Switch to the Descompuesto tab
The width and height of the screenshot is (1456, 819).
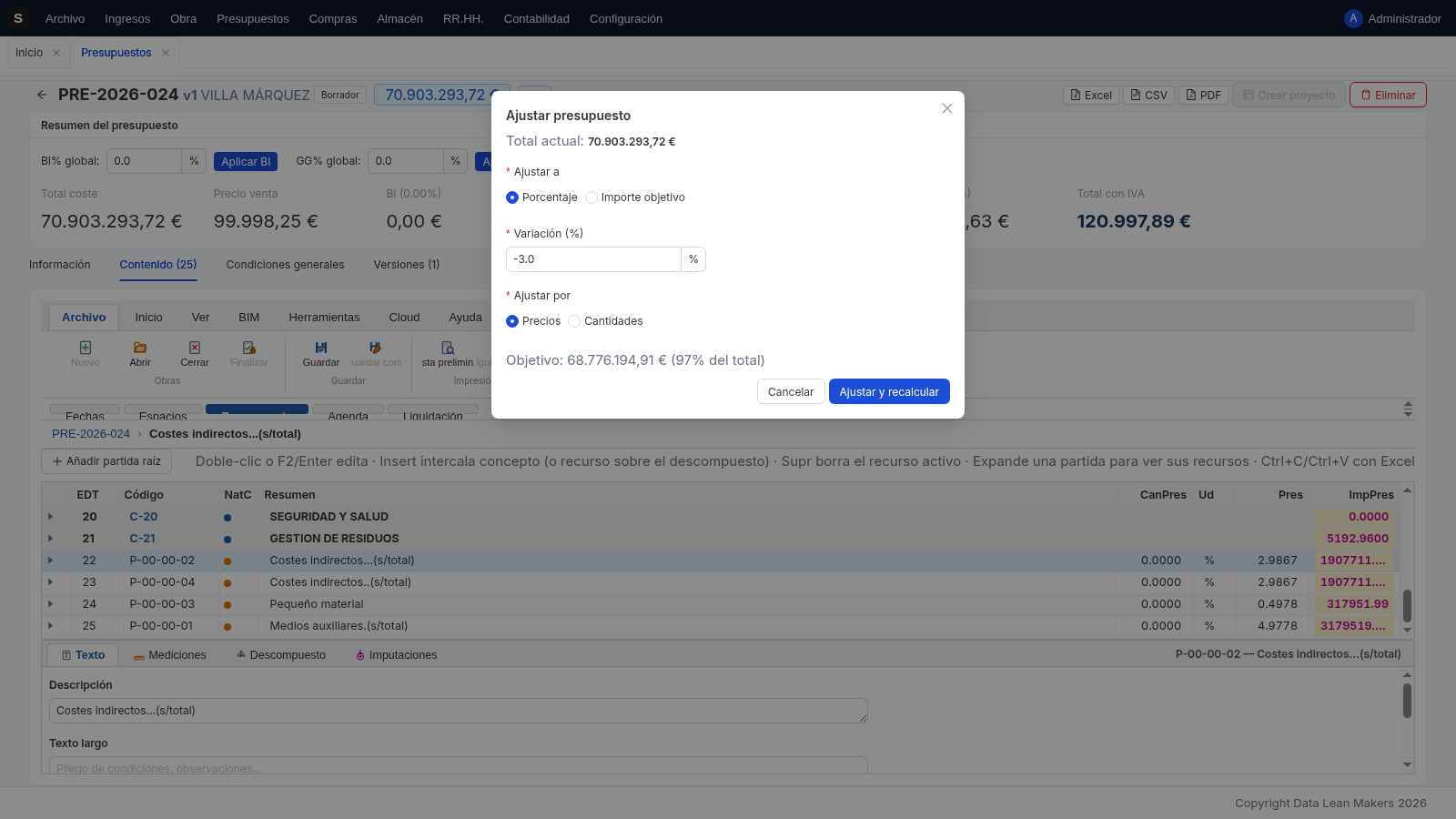(280, 655)
